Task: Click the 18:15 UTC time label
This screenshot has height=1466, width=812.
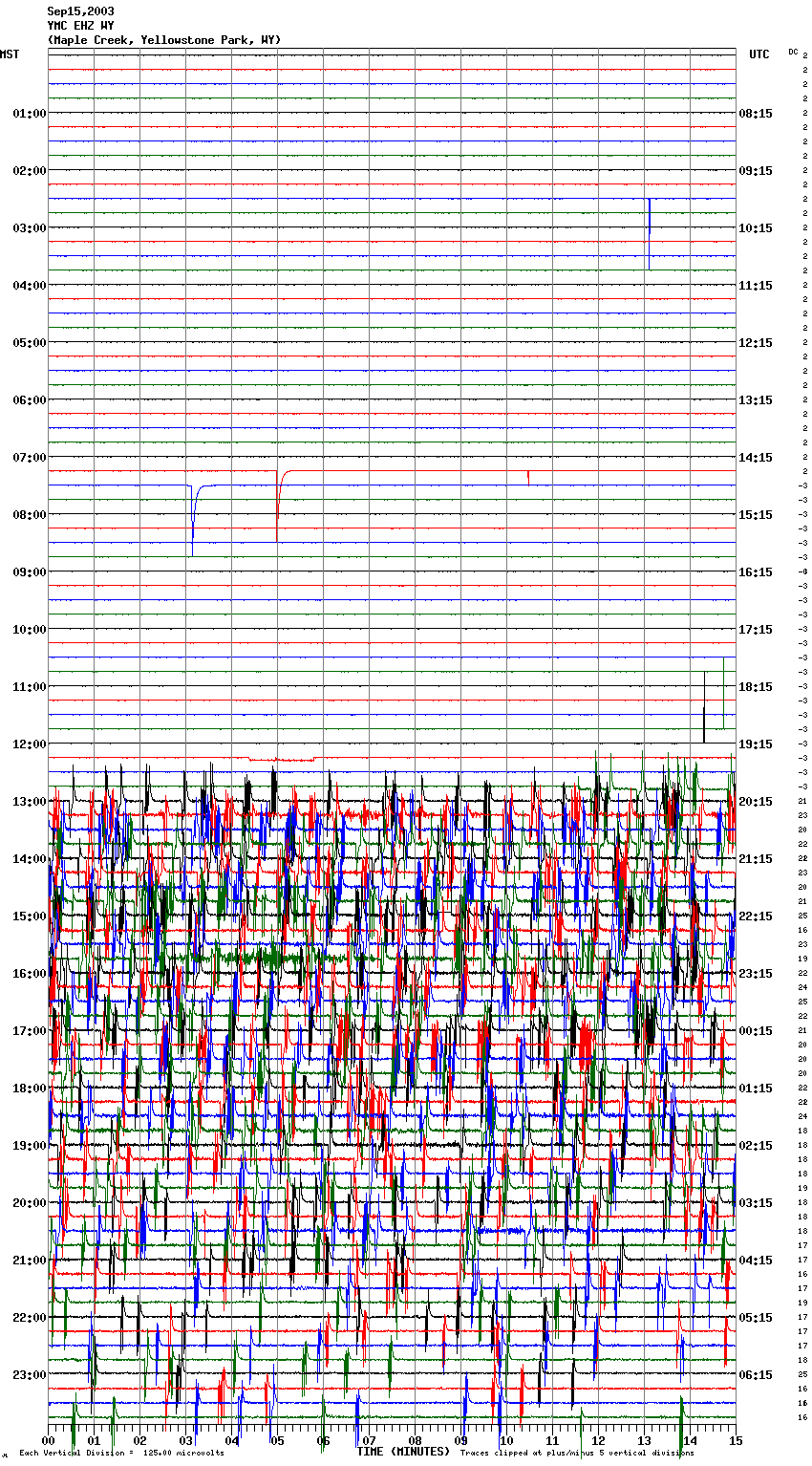Action: click(x=756, y=687)
